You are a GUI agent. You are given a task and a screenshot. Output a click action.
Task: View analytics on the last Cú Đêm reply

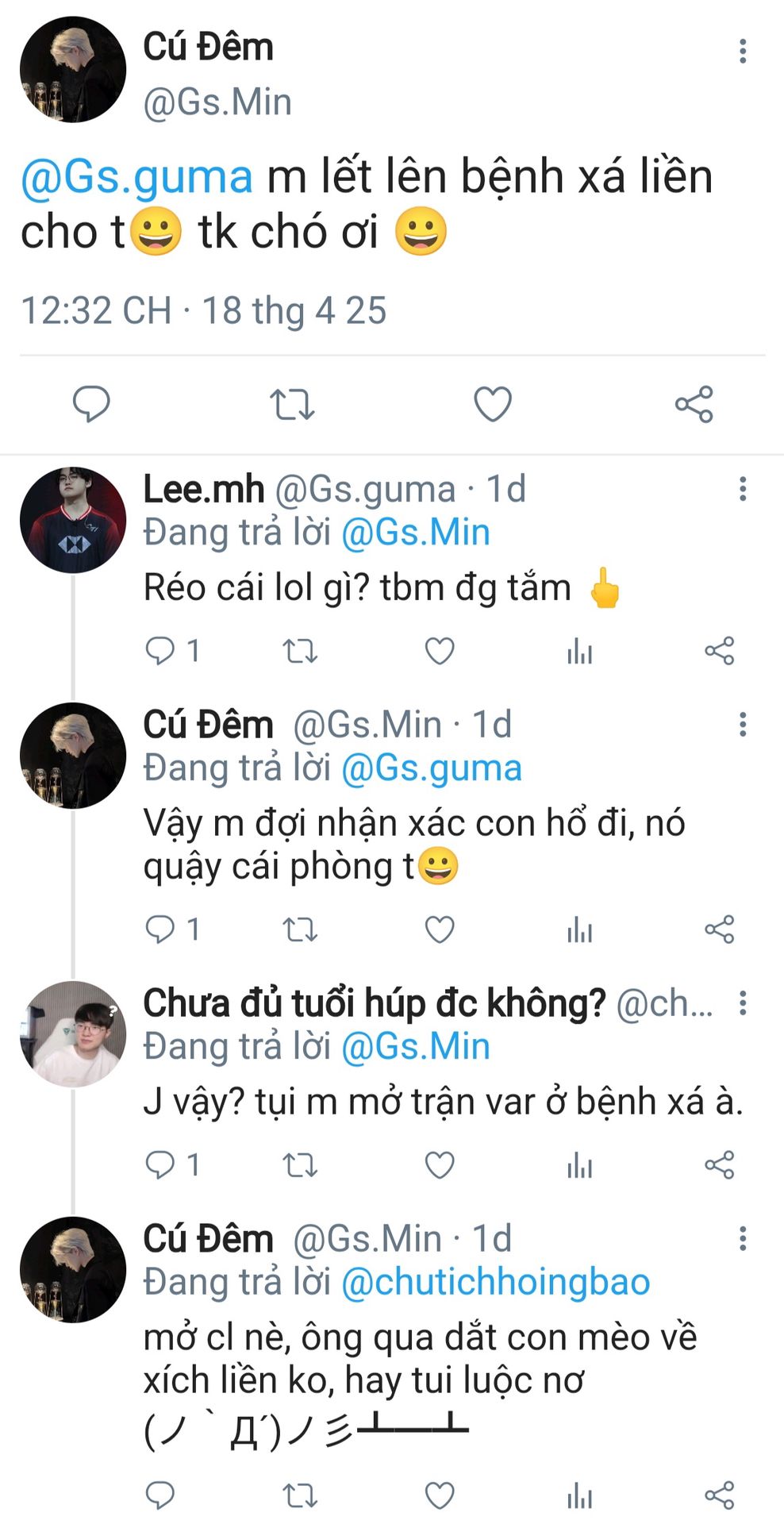point(580,1495)
